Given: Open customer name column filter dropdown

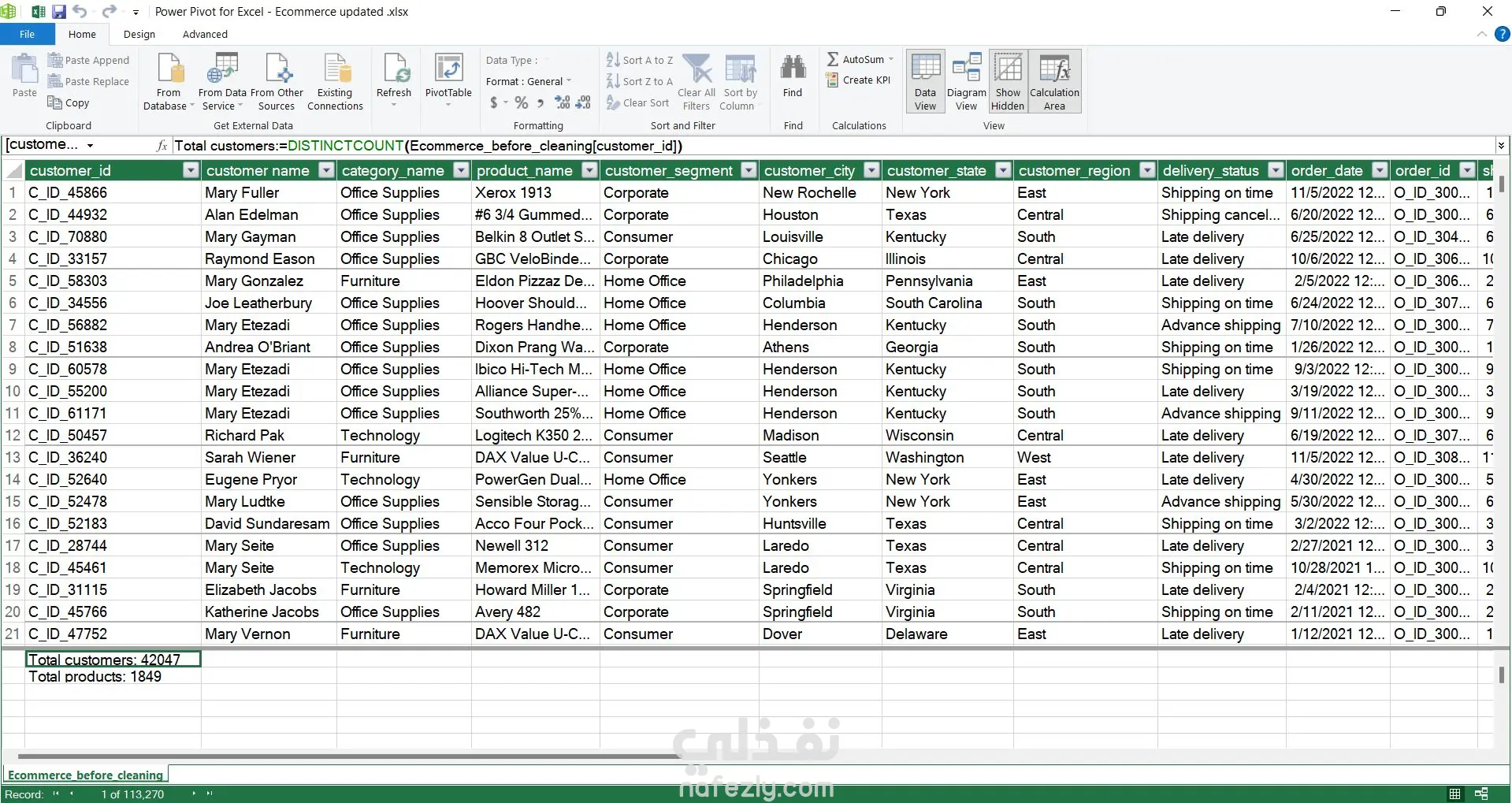Looking at the screenshot, I should click(326, 170).
